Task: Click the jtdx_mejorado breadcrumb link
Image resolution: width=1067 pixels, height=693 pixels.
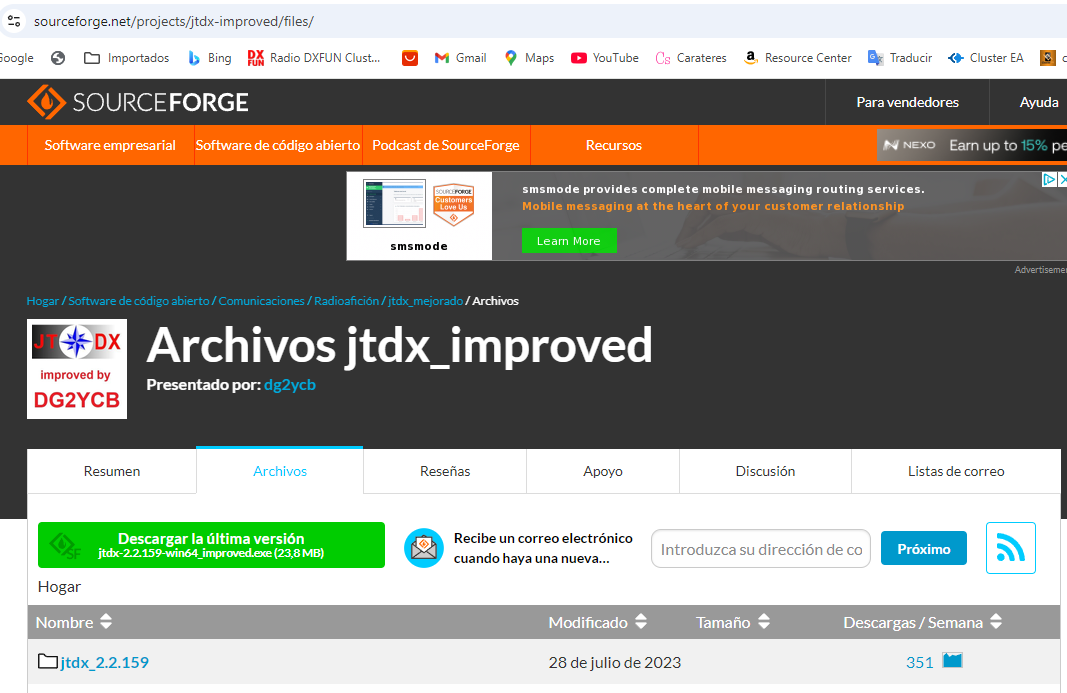Action: pyautogui.click(x=425, y=301)
